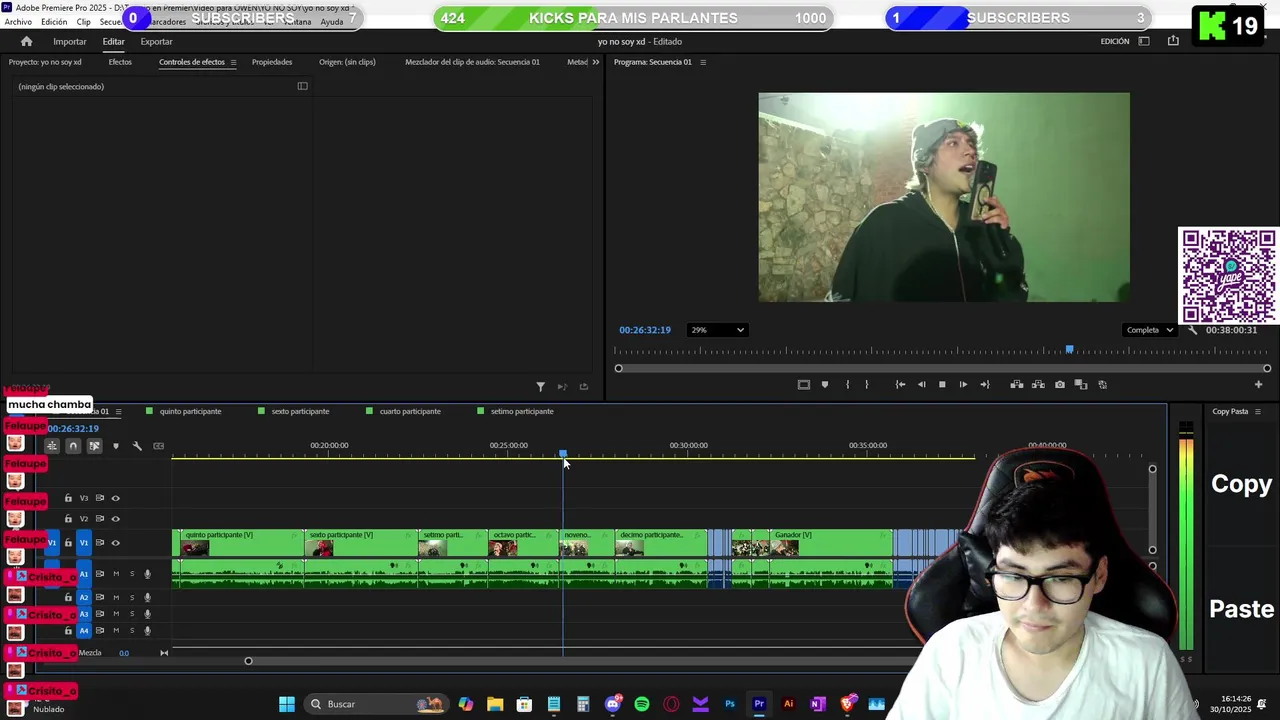
Task: Open the Clip menu
Action: pos(84,22)
